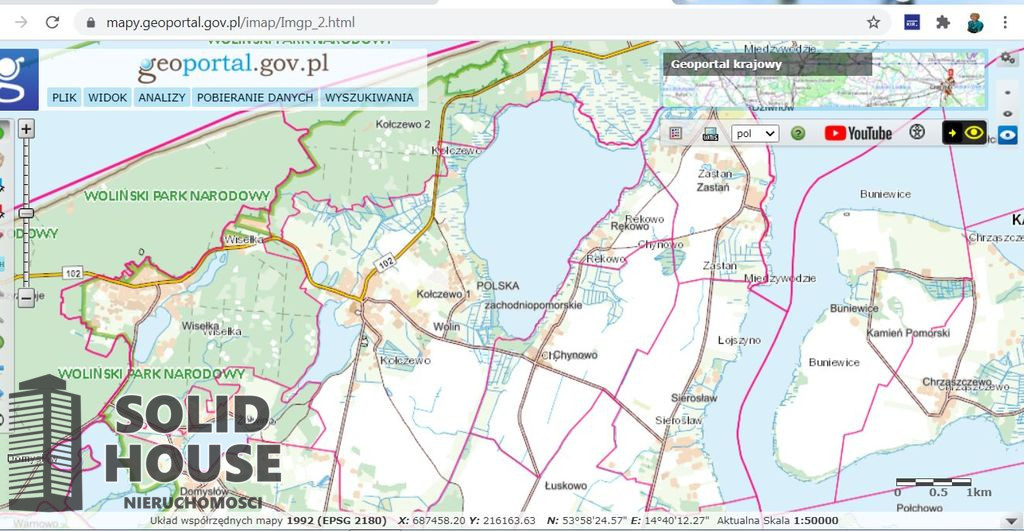Image resolution: width=1024 pixels, height=531 pixels.
Task: Reload the geoportal page
Action: click(x=52, y=22)
